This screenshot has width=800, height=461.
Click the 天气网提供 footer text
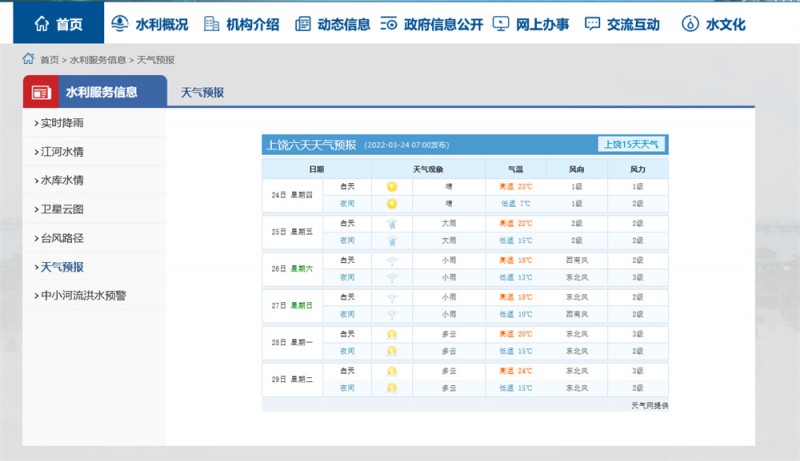[x=649, y=405]
